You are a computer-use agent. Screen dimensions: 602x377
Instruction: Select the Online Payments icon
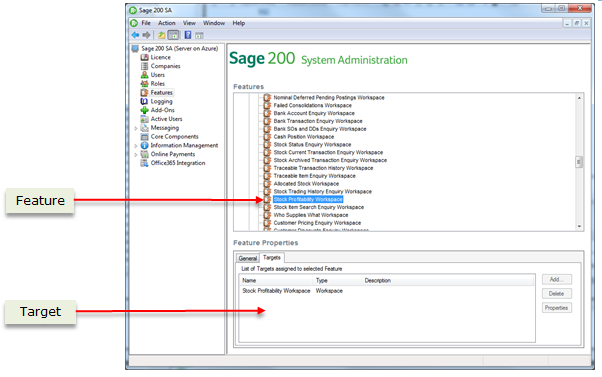click(x=144, y=154)
